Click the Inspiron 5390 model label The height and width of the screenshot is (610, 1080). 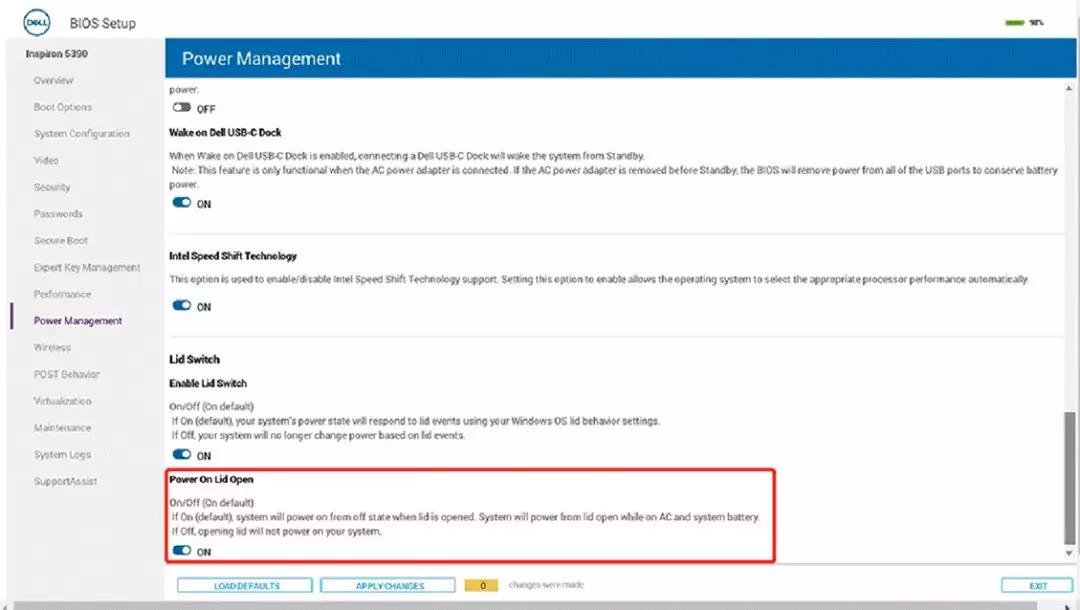56,54
